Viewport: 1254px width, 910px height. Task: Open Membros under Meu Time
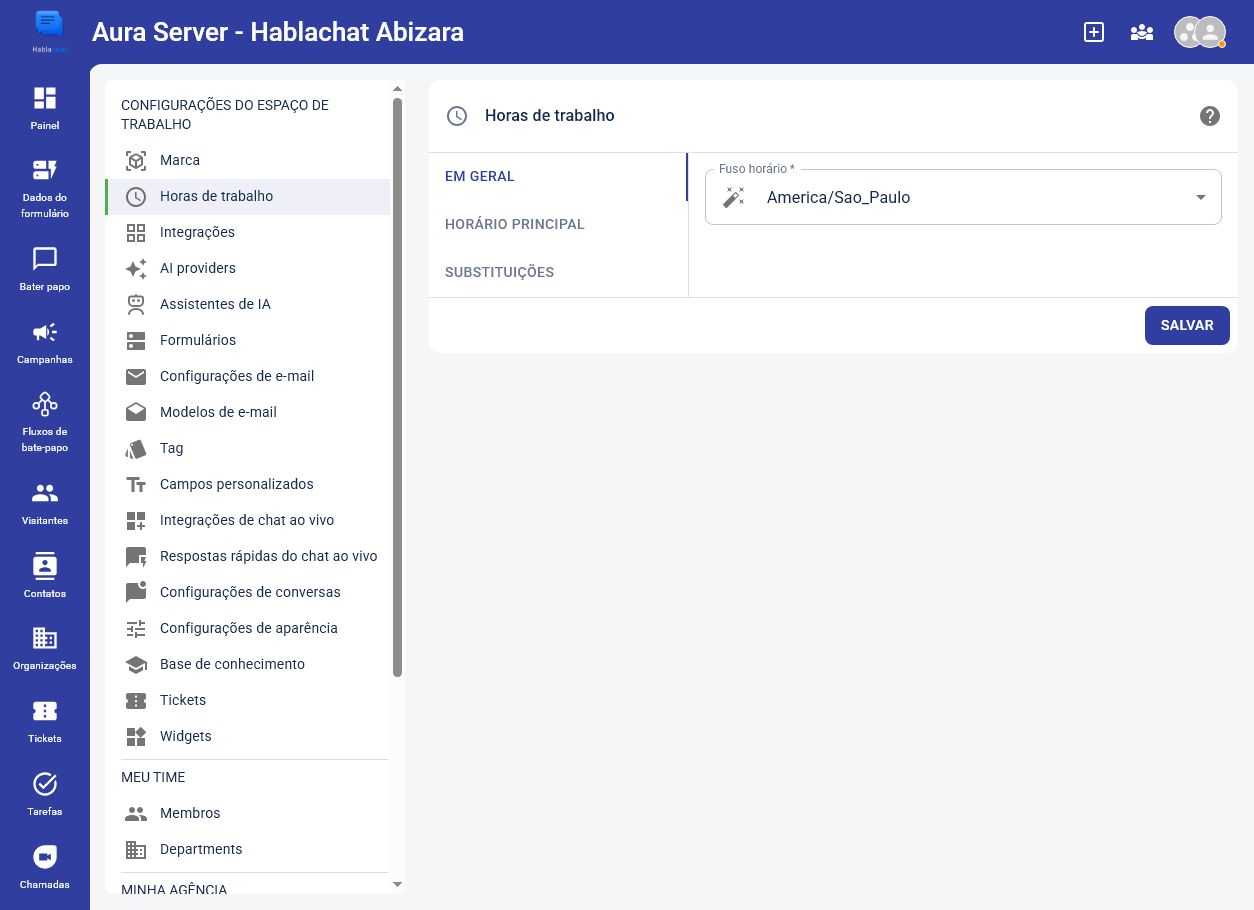point(247,813)
